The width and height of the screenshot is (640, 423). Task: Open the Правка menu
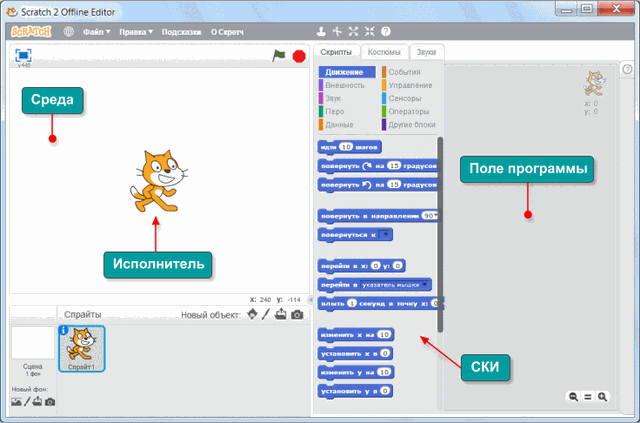pos(136,32)
